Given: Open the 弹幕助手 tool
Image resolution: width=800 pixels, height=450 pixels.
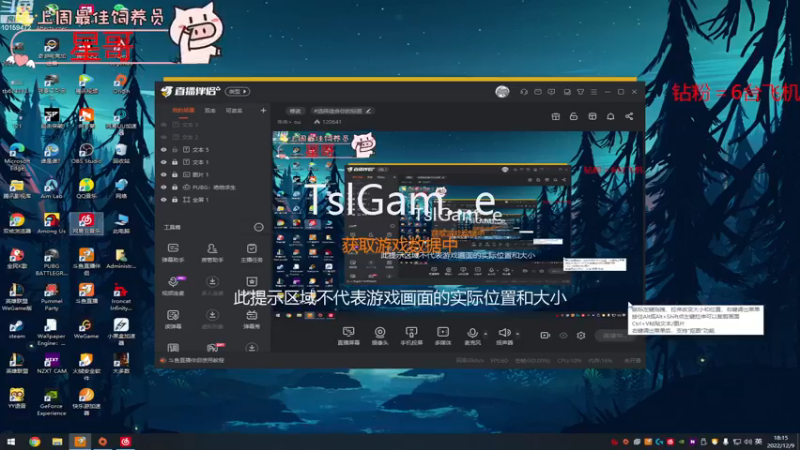Looking at the screenshot, I should (173, 253).
